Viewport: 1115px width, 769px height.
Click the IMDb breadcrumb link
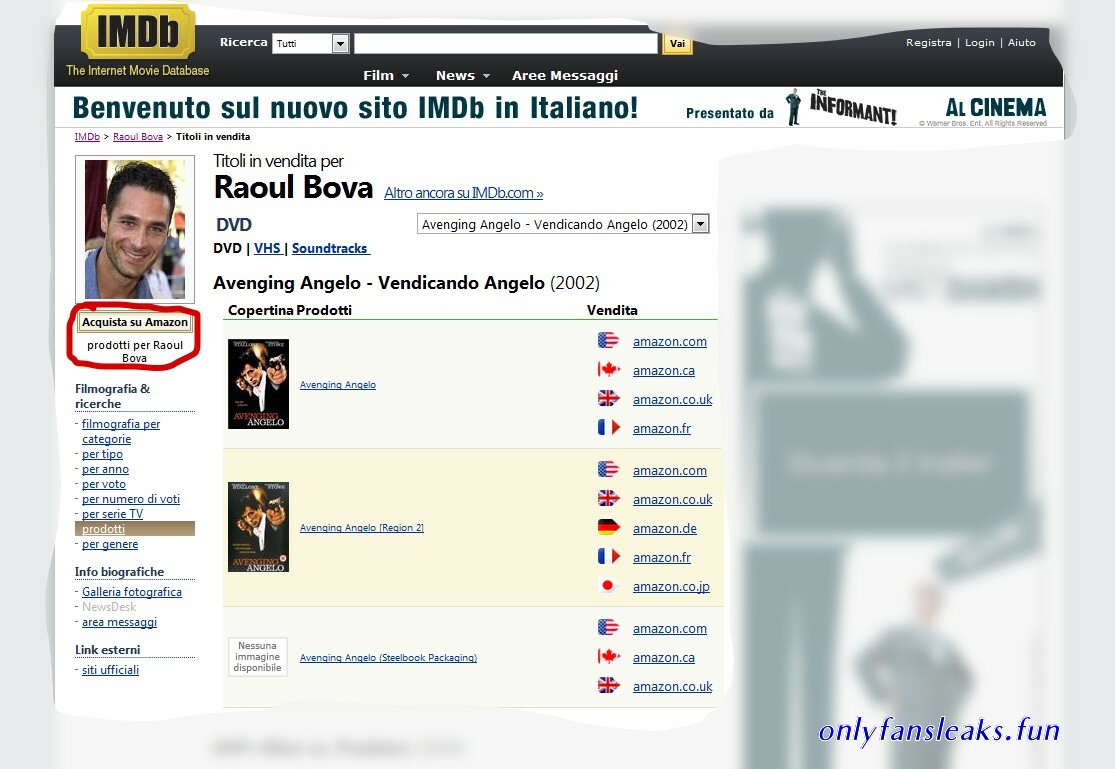click(x=87, y=137)
